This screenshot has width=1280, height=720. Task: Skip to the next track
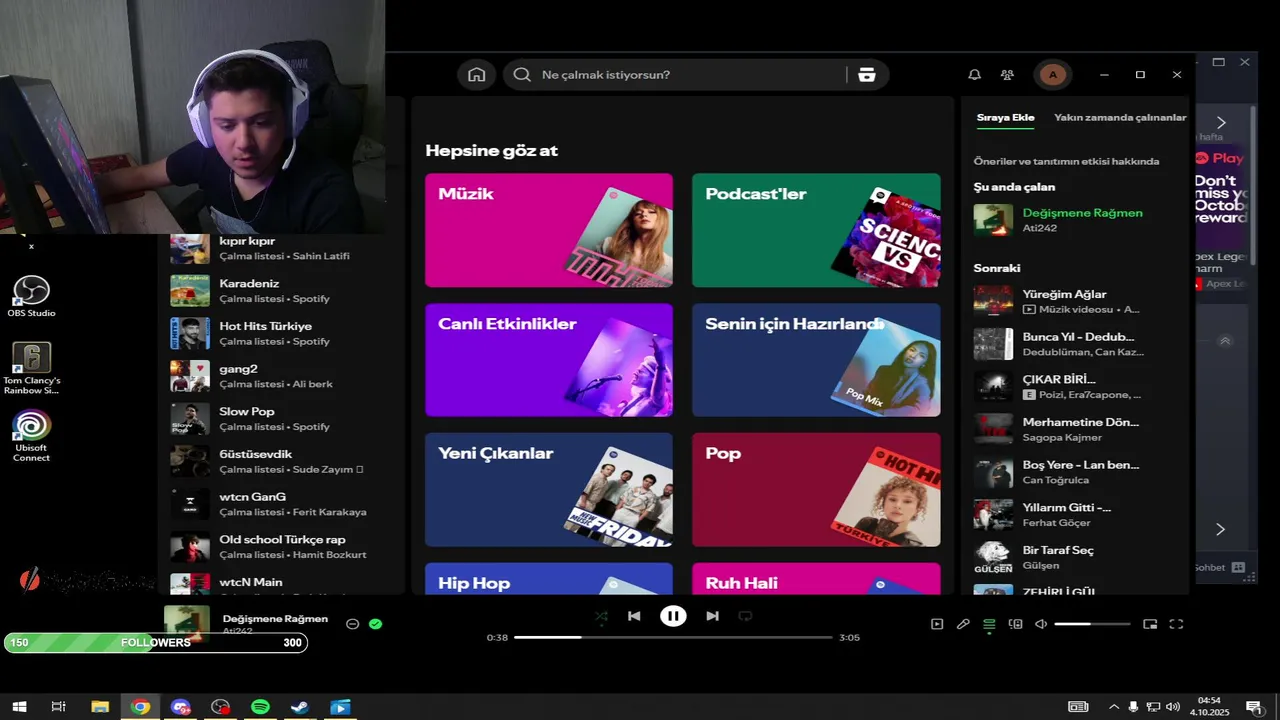[x=712, y=616]
